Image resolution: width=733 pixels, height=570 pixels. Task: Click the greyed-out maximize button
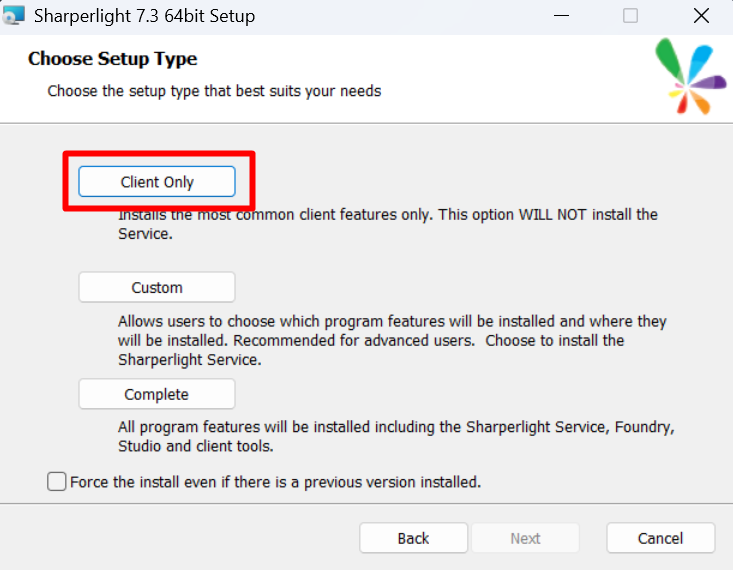[x=630, y=16]
